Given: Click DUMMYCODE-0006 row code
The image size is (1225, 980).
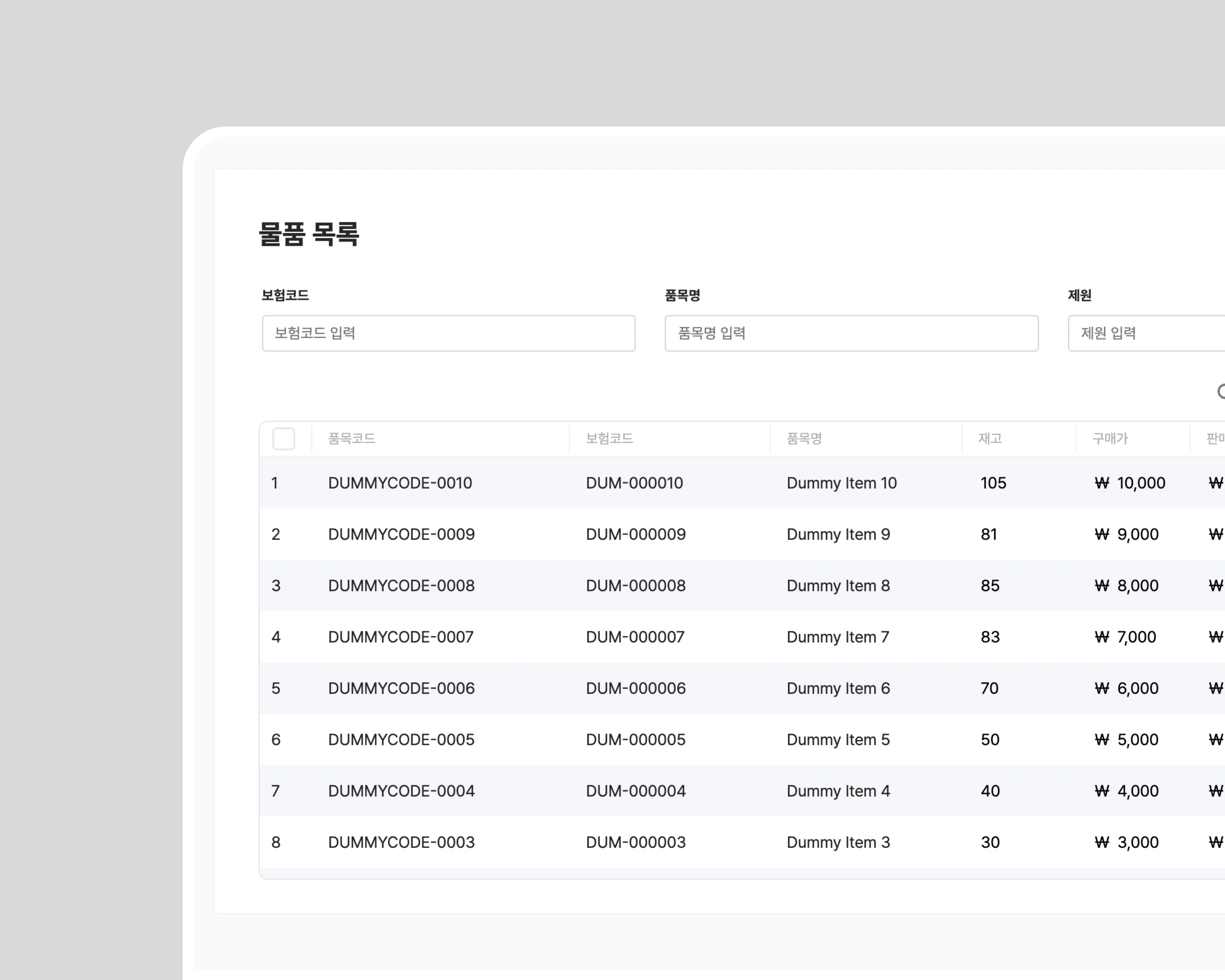Looking at the screenshot, I should point(401,688).
